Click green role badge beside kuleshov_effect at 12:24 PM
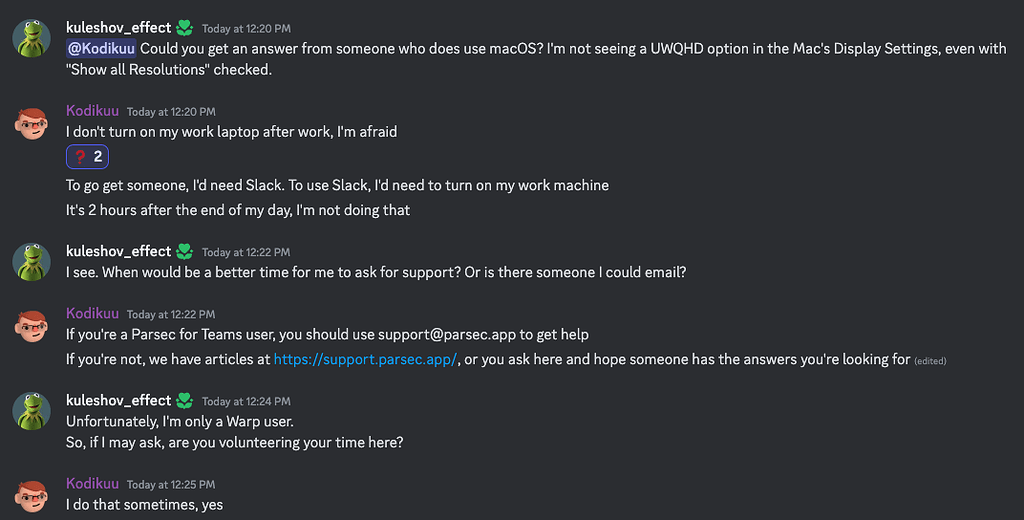 (x=185, y=401)
